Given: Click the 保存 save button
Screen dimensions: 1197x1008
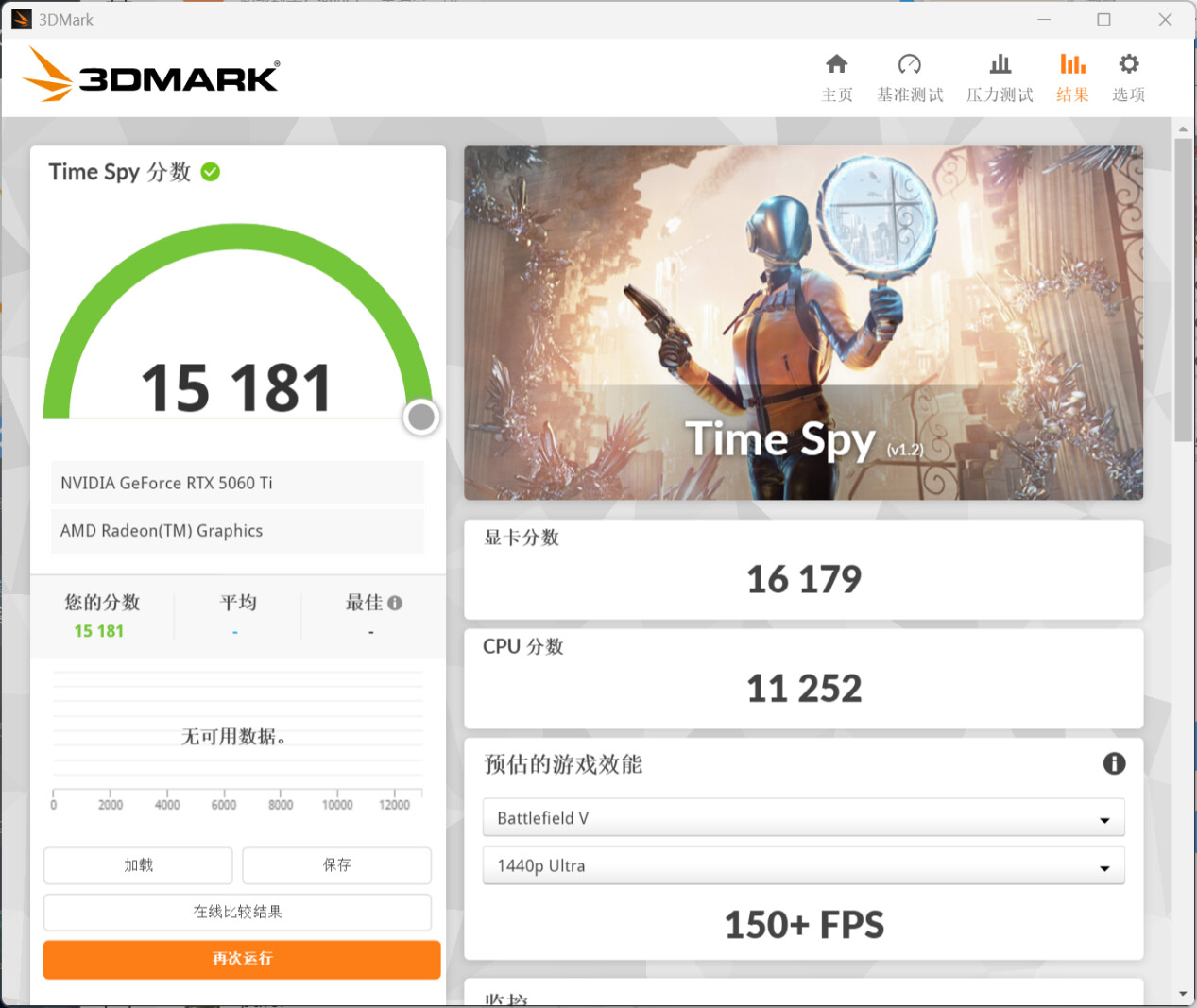Looking at the screenshot, I should pos(336,865).
